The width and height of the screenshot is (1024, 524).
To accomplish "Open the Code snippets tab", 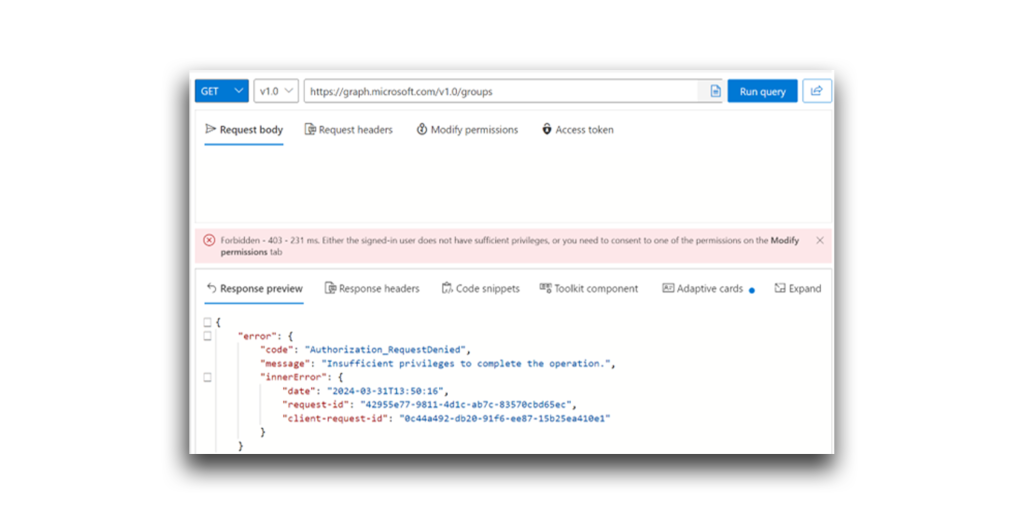I will 481,288.
